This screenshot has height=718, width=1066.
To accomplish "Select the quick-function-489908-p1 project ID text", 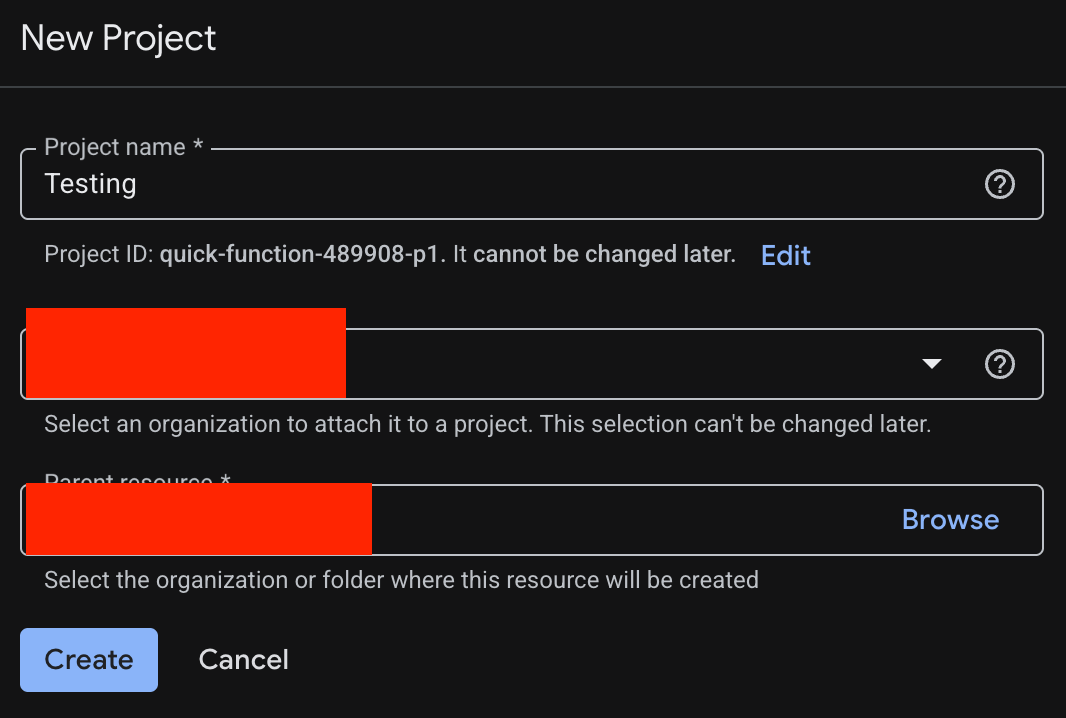I will point(299,254).
